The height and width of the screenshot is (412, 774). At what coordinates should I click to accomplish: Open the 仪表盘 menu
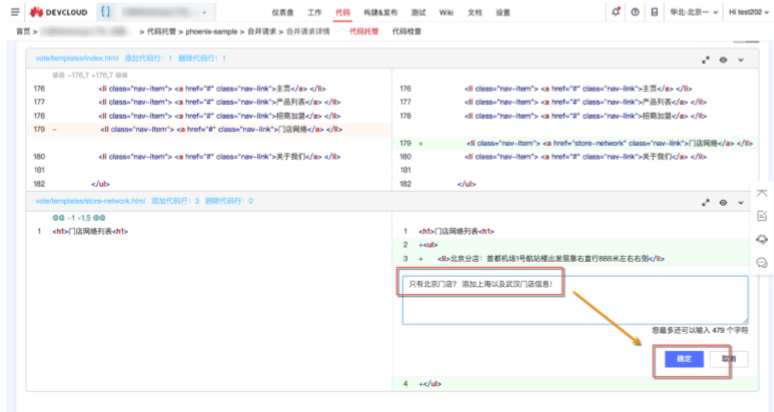point(282,12)
